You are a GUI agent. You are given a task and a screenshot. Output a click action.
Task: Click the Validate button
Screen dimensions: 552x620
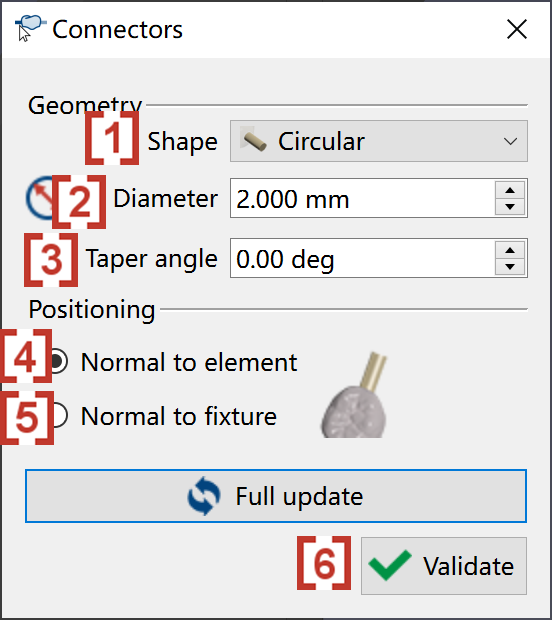click(444, 565)
